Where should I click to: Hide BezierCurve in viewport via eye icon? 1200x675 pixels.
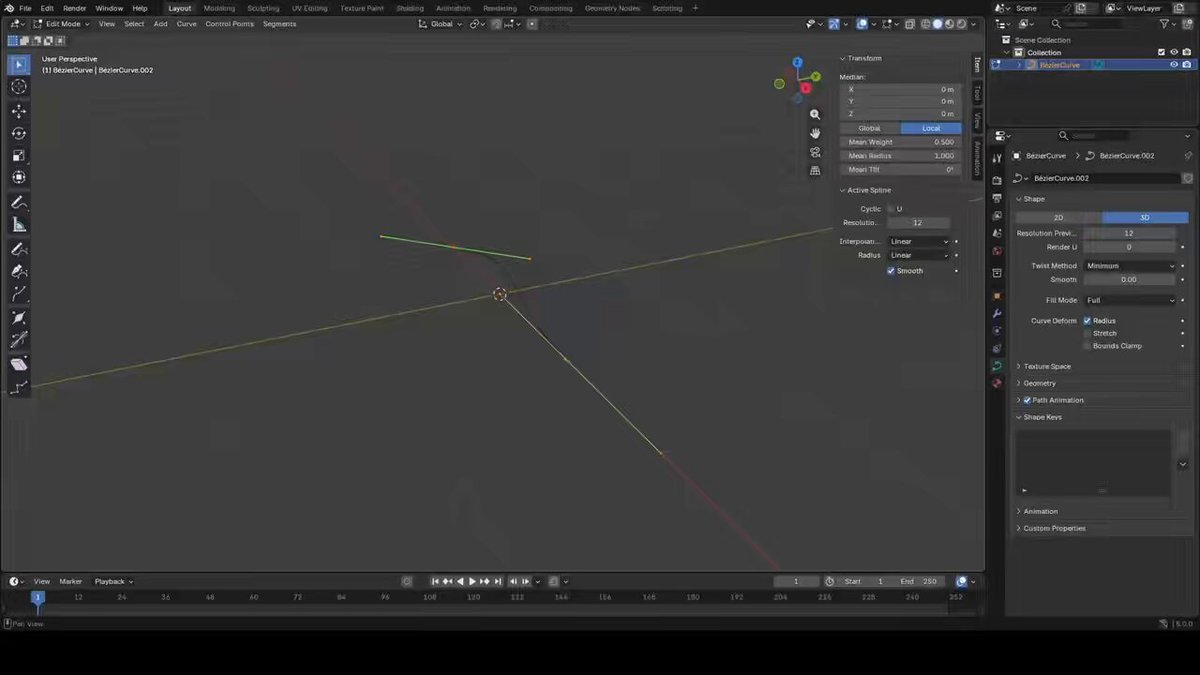pos(1174,65)
